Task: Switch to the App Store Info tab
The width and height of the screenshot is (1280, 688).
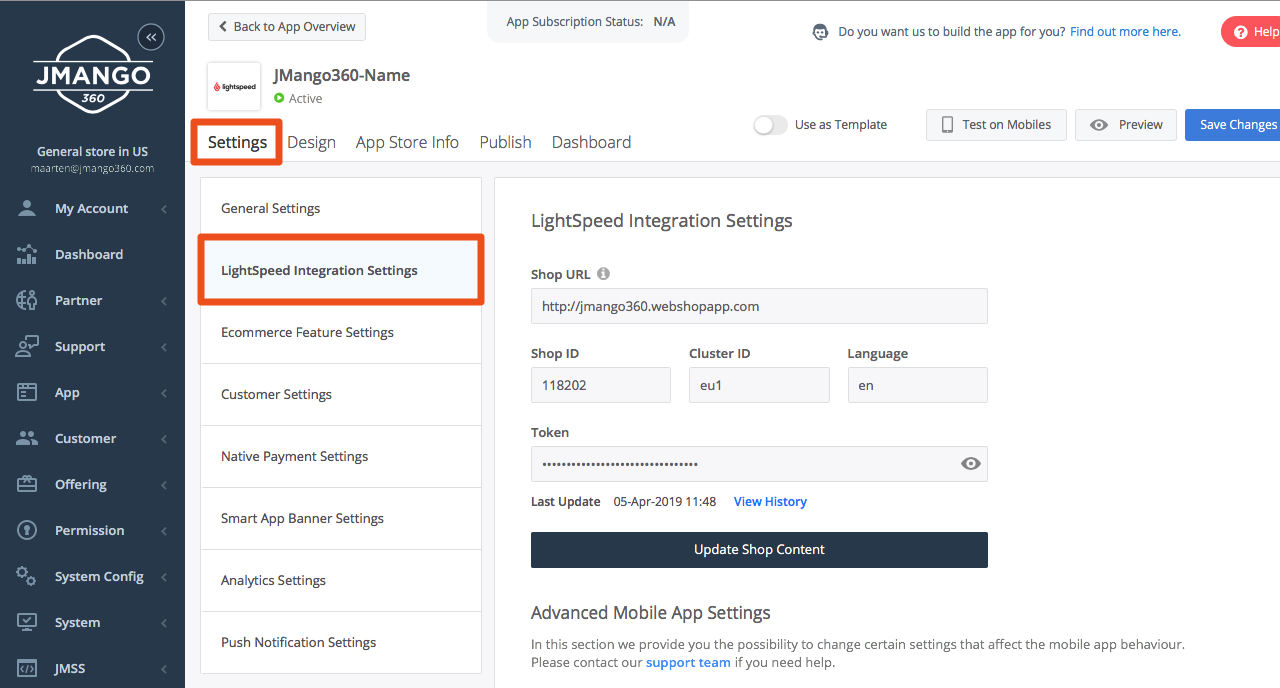Action: tap(407, 142)
